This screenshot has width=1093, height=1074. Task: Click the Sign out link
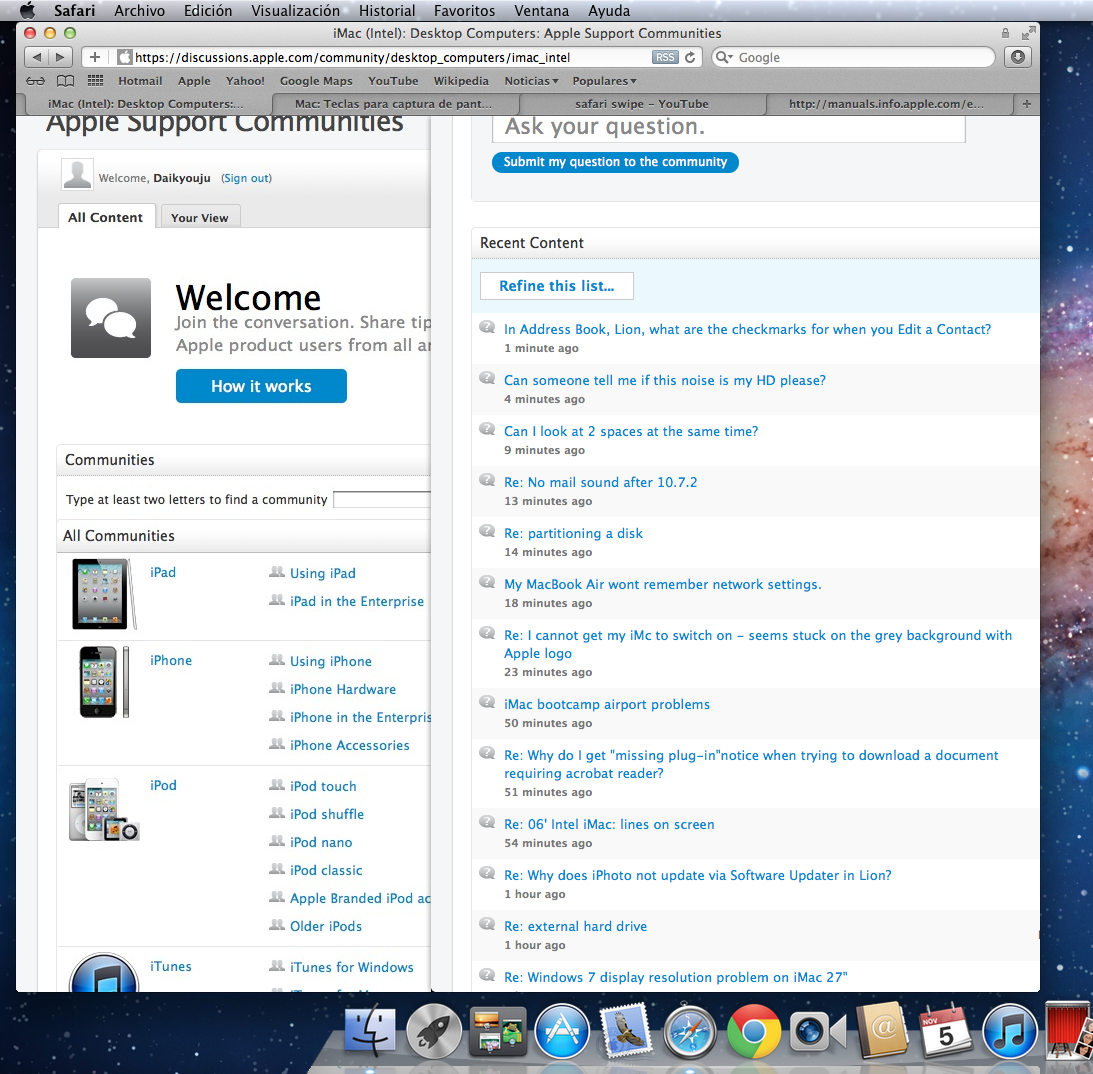point(247,178)
